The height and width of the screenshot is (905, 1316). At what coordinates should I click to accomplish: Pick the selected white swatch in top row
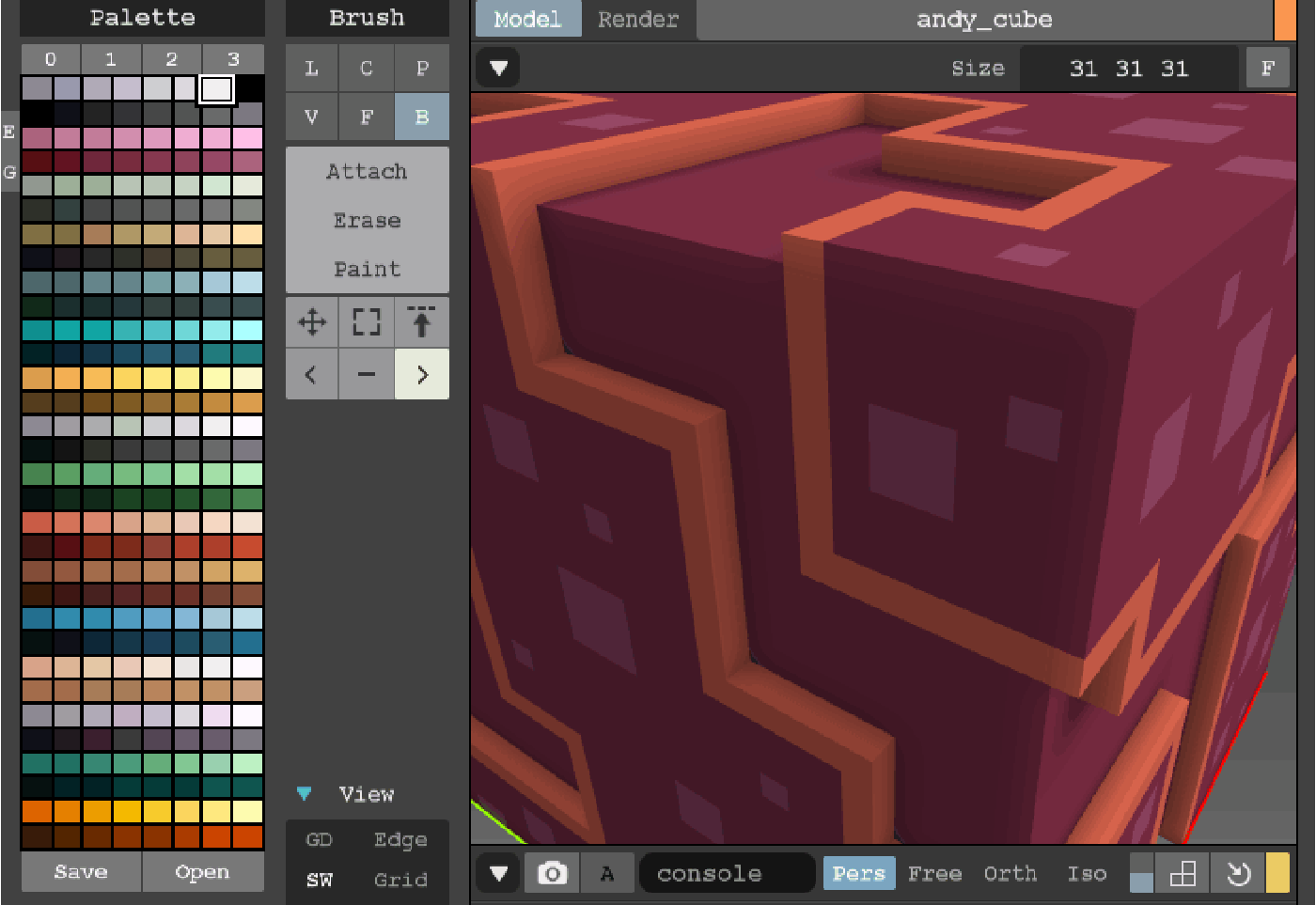click(217, 89)
